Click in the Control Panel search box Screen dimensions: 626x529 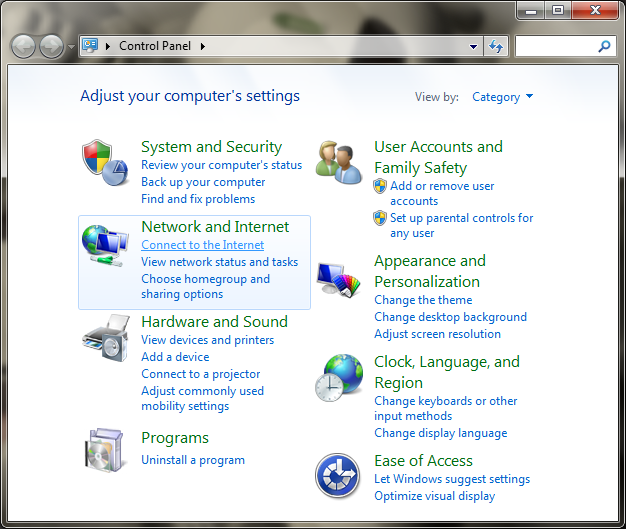pyautogui.click(x=555, y=46)
